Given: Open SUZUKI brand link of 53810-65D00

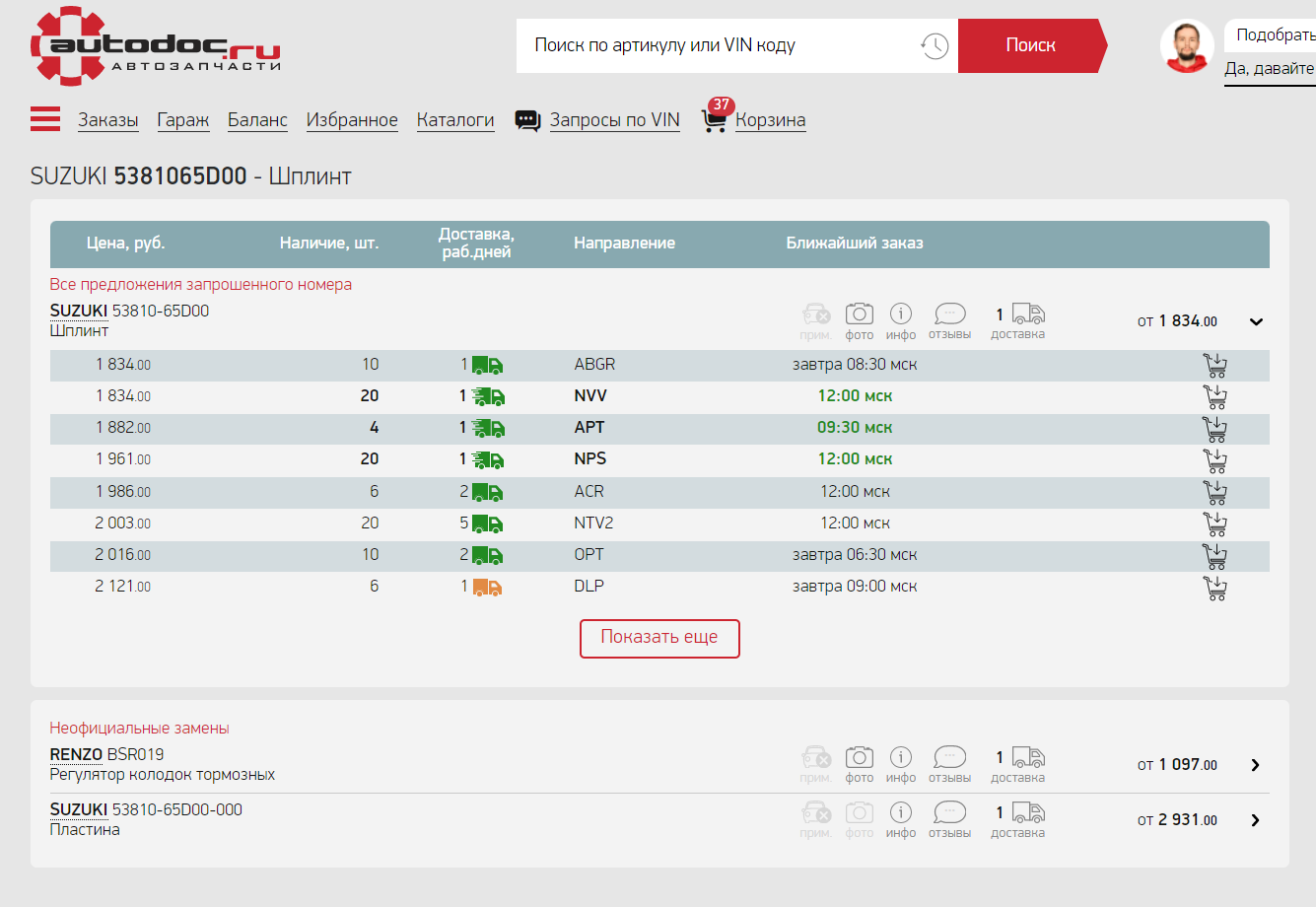Looking at the screenshot, I should (79, 311).
